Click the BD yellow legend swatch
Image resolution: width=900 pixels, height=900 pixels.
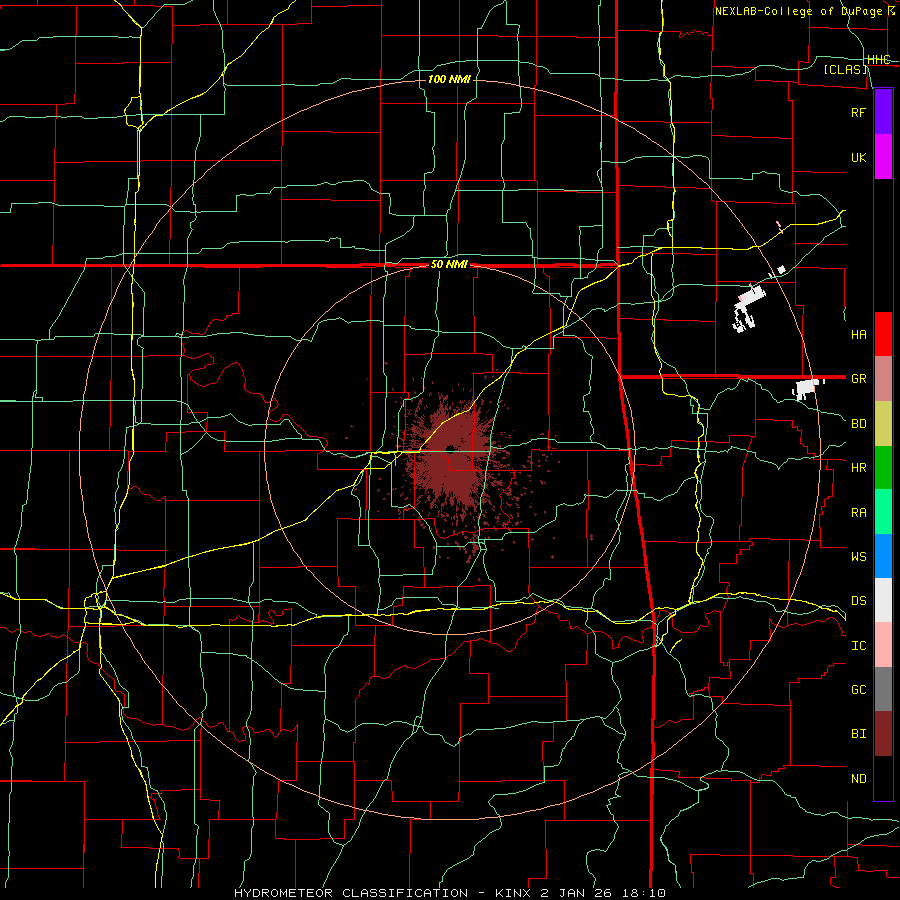point(883,424)
